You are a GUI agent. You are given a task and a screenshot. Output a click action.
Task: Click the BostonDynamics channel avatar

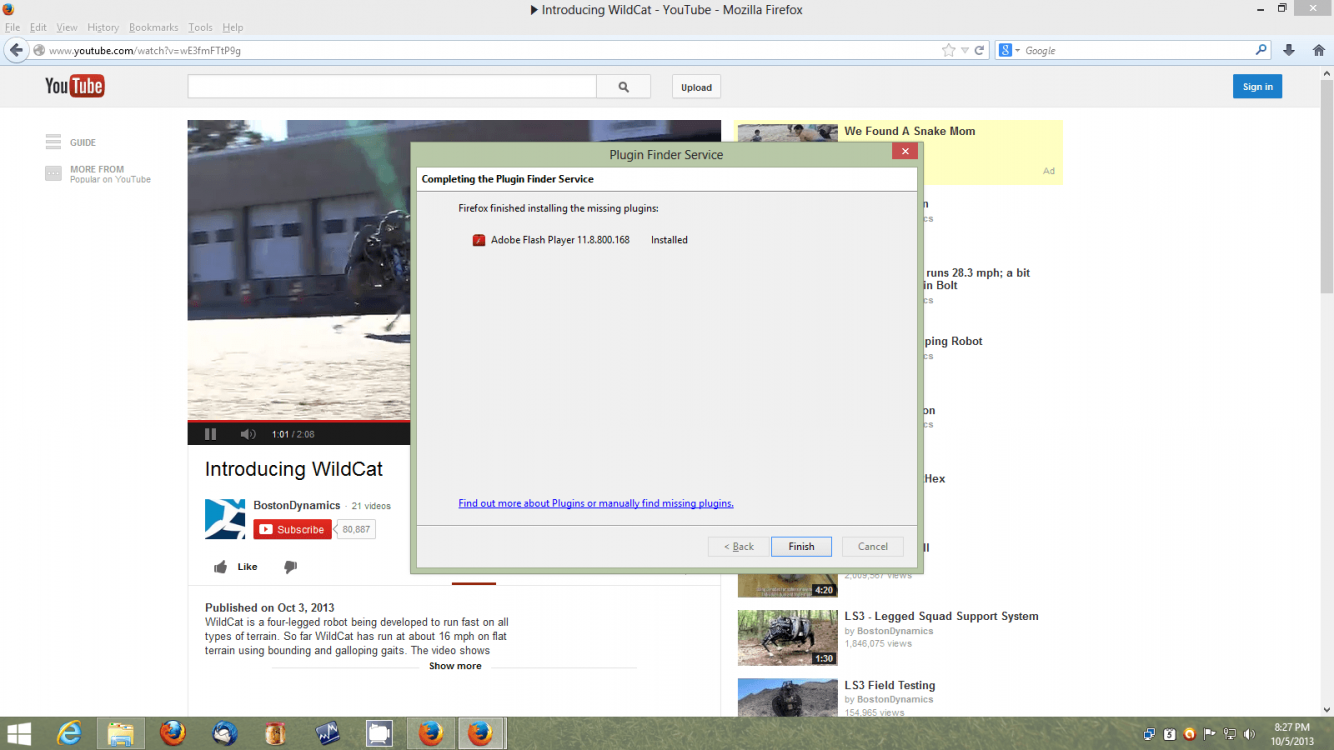click(x=225, y=518)
